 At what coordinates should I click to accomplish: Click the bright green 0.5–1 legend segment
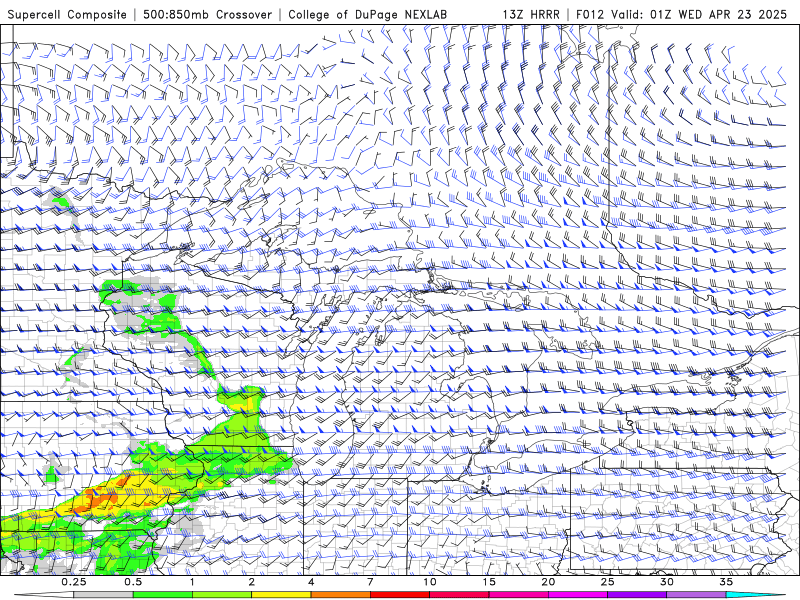click(x=163, y=595)
